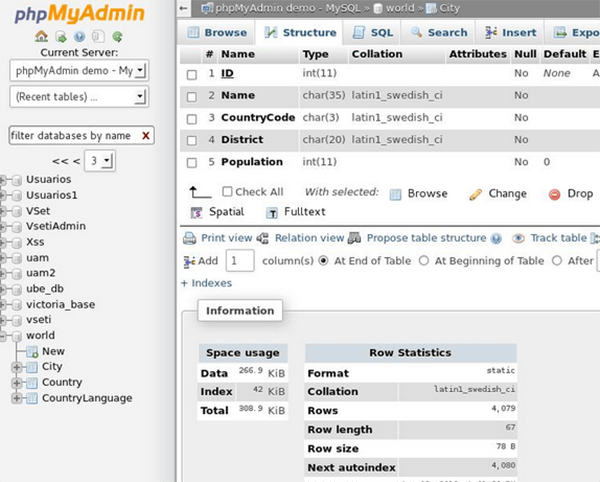Image resolution: width=600 pixels, height=482 pixels.
Task: Expand the CountryLanguage table node
Action: coord(16,399)
